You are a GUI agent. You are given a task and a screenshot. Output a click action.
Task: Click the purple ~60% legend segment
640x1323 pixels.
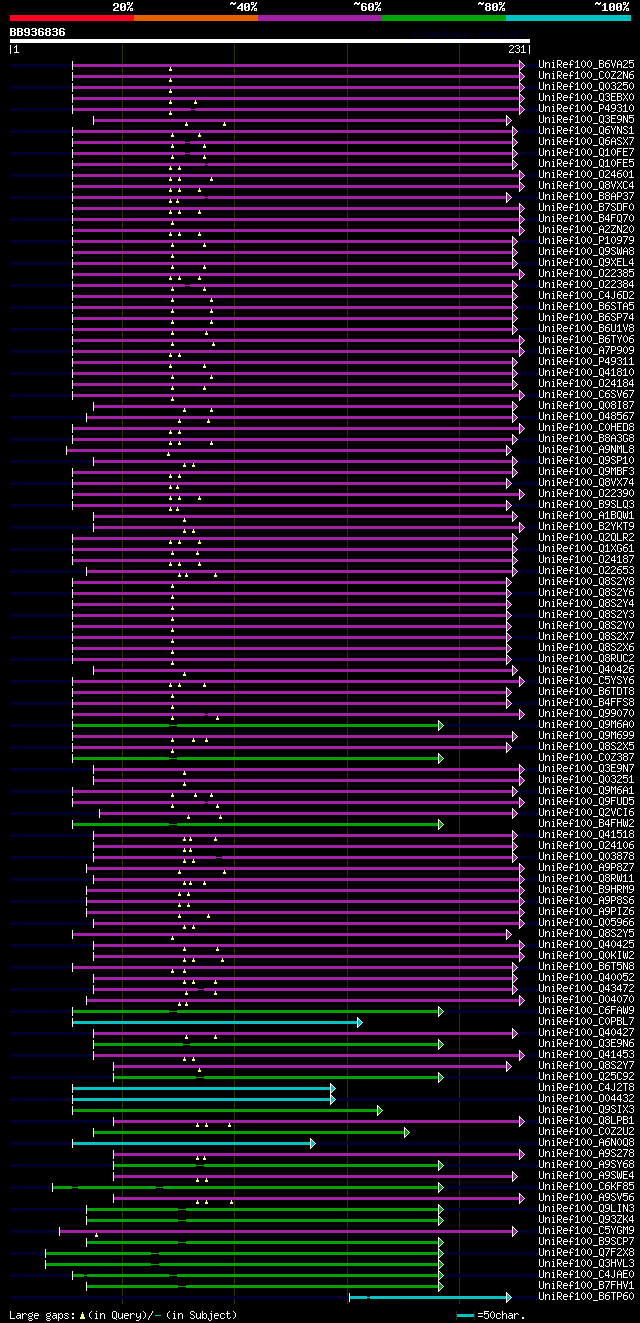click(320, 18)
